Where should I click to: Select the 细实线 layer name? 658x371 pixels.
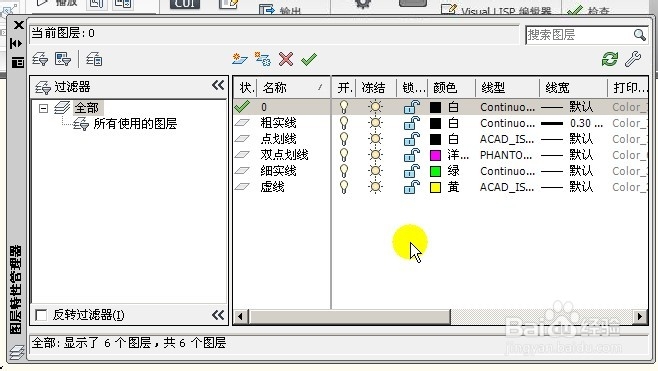tap(278, 171)
